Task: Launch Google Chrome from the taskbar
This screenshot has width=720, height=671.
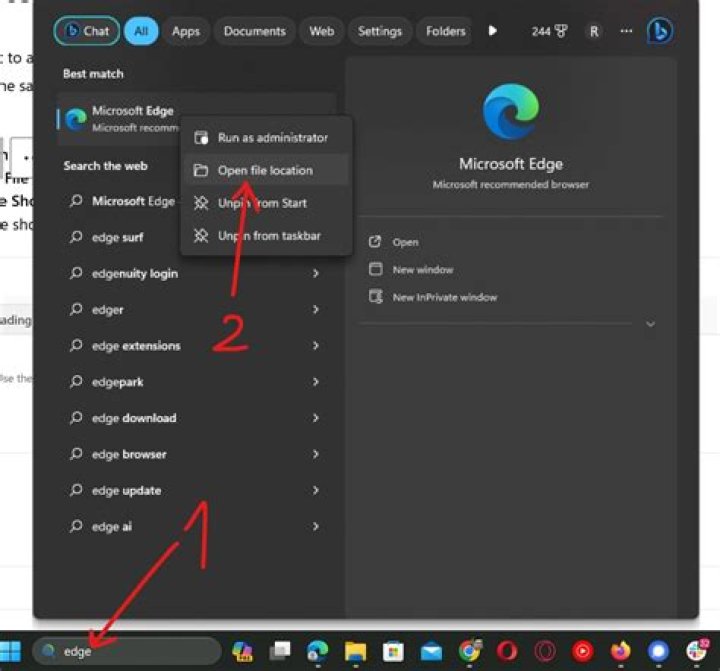Action: pyautogui.click(x=469, y=651)
